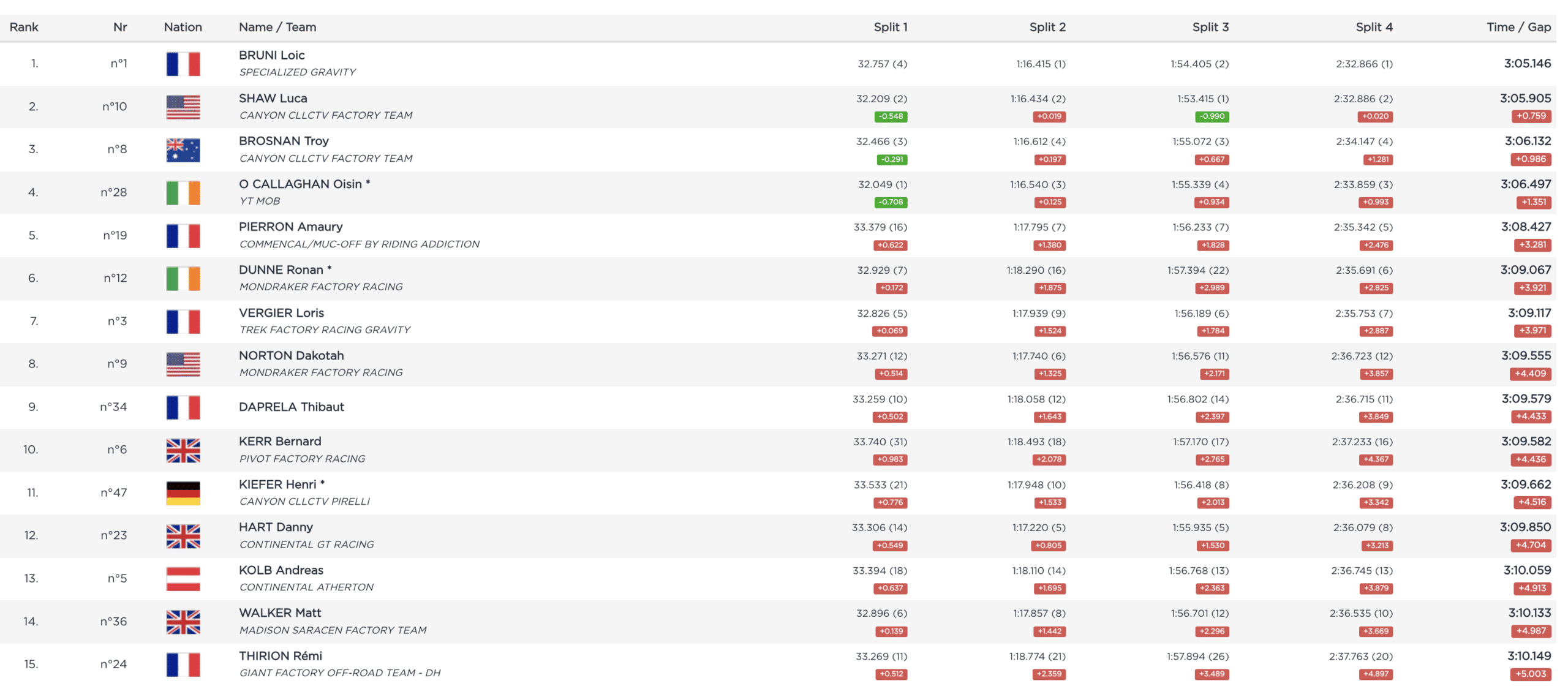Click the USA flag beside SHAW Luca

pyautogui.click(x=183, y=107)
